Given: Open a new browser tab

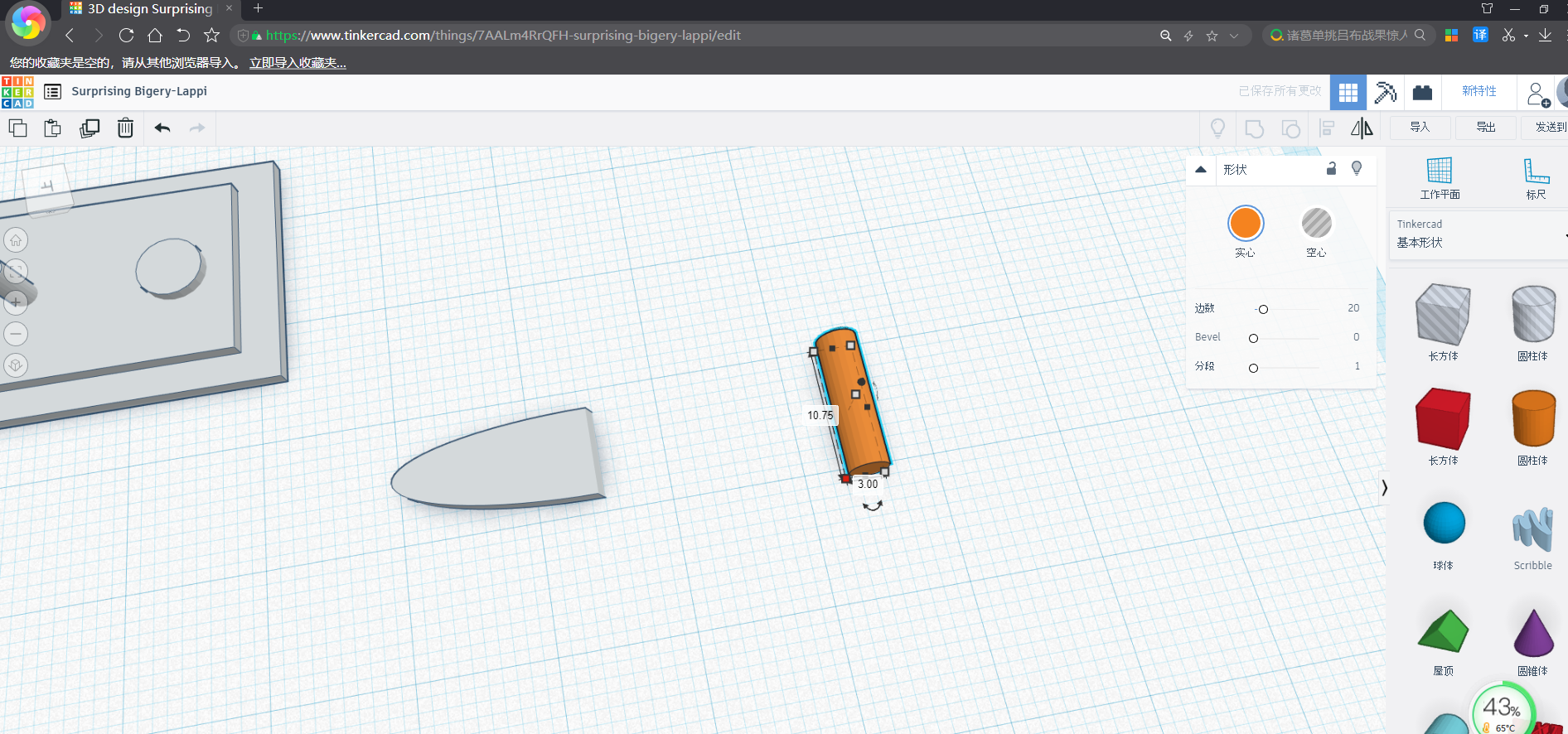Looking at the screenshot, I should click(x=258, y=8).
